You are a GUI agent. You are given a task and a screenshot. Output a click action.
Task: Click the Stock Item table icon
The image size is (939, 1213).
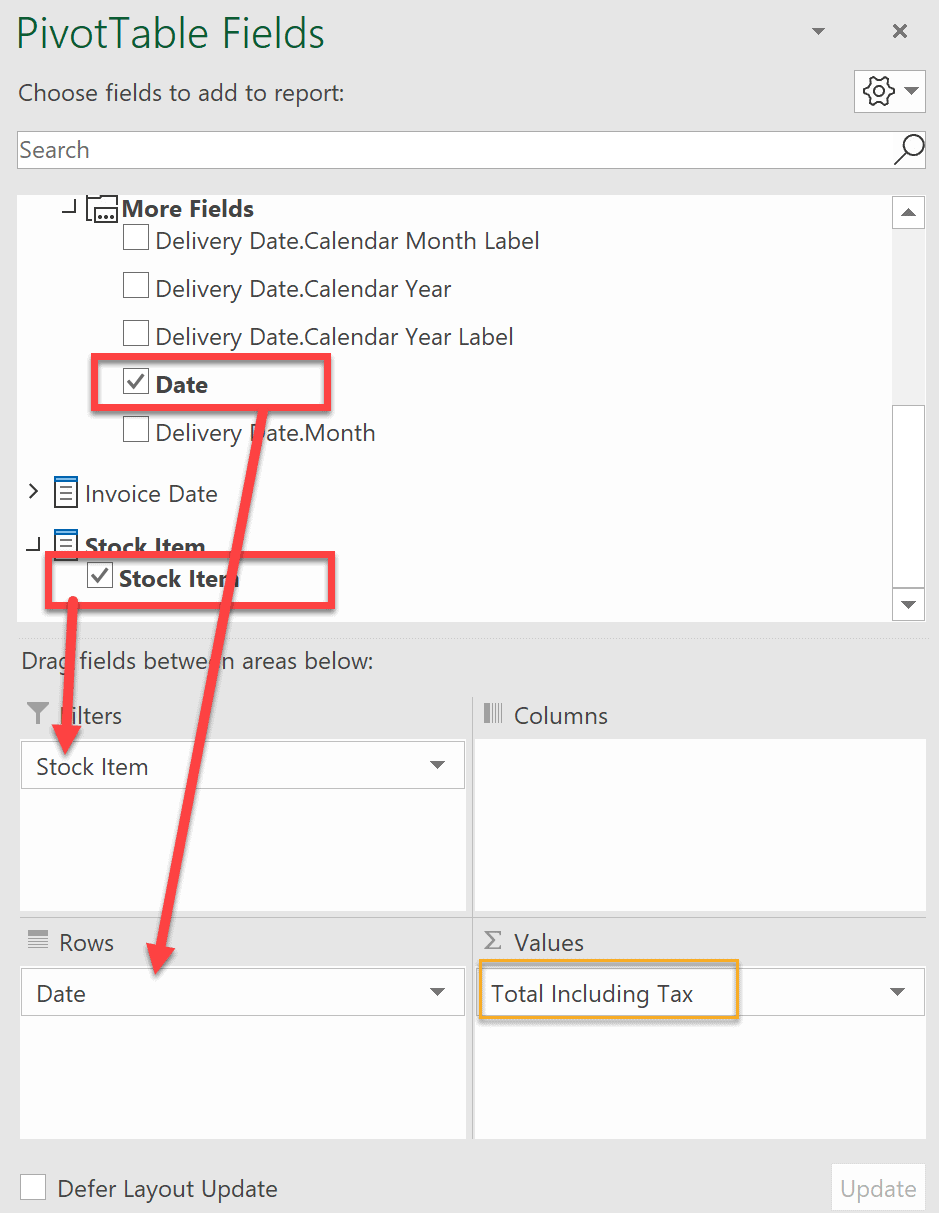66,544
